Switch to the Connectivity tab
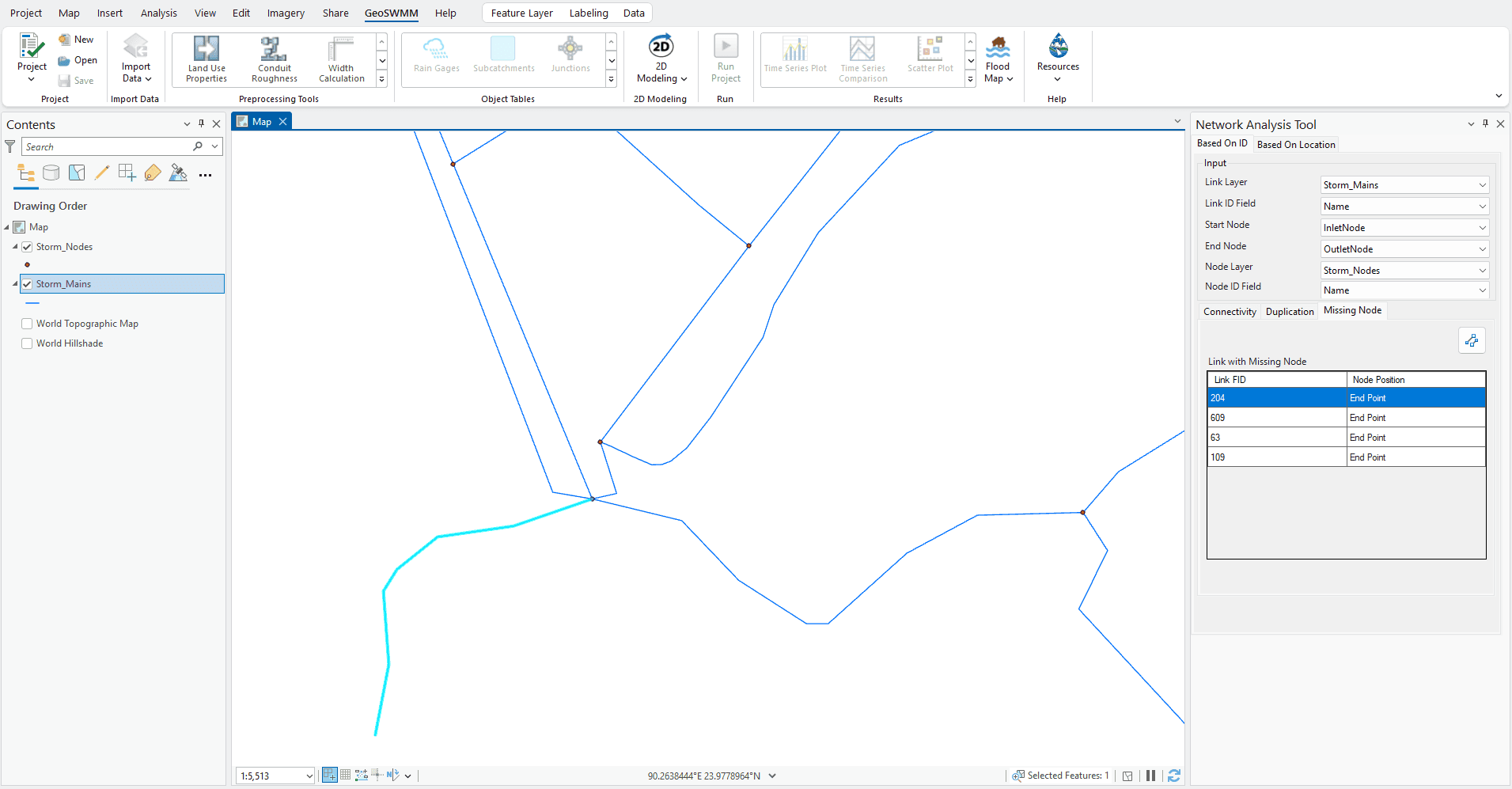This screenshot has width=1512, height=789. [1229, 311]
